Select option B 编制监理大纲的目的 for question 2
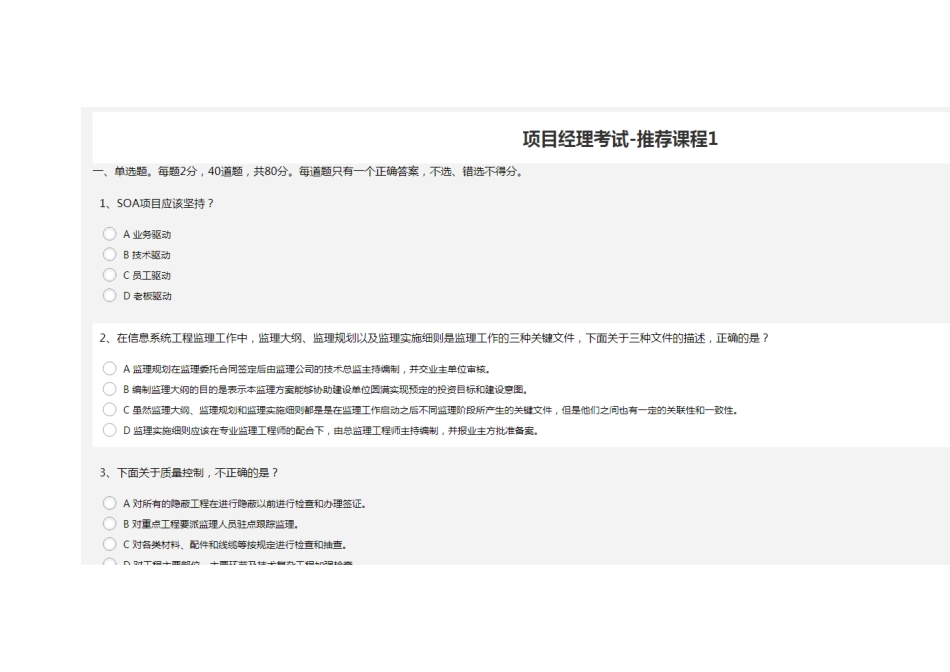Viewport: 950px width, 672px height. [x=110, y=389]
